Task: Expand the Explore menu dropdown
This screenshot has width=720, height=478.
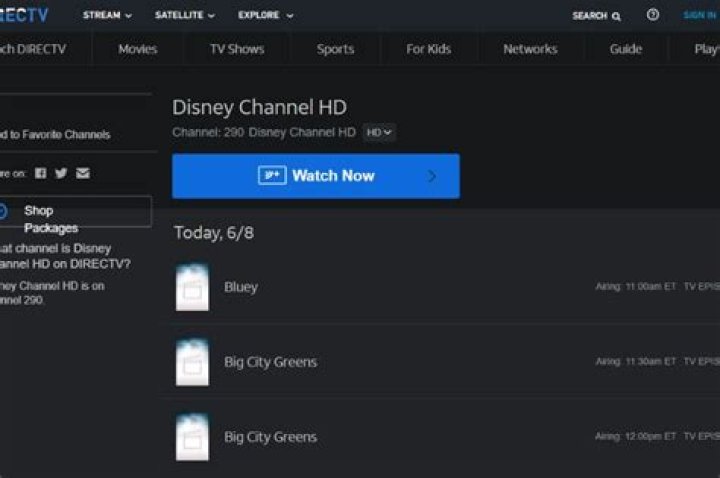Action: [265, 16]
